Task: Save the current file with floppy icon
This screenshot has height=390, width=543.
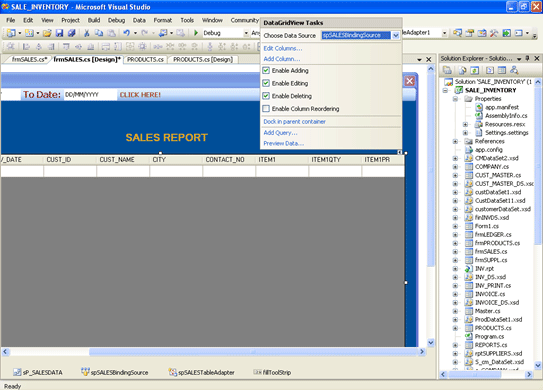Action: (59, 33)
